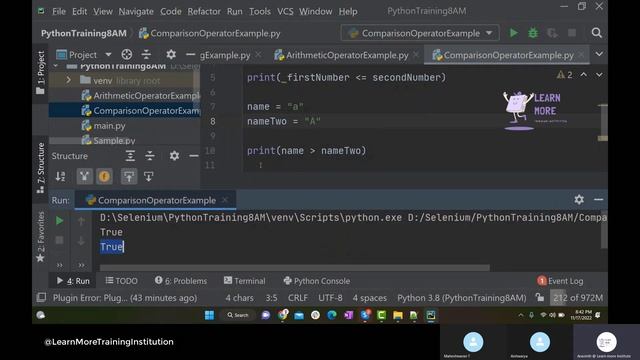The image size is (640, 360).
Task: Collapse the PythonTraining8AM root folder
Action: (x=56, y=66)
